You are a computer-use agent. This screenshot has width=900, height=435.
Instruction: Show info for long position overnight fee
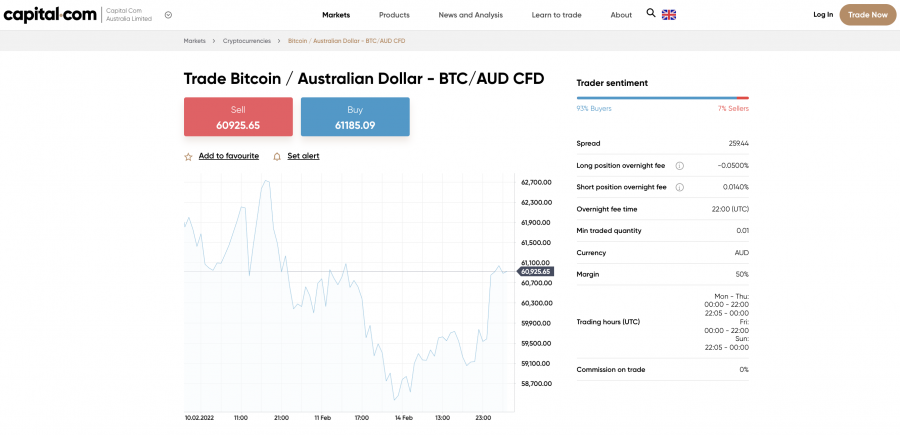tap(680, 165)
